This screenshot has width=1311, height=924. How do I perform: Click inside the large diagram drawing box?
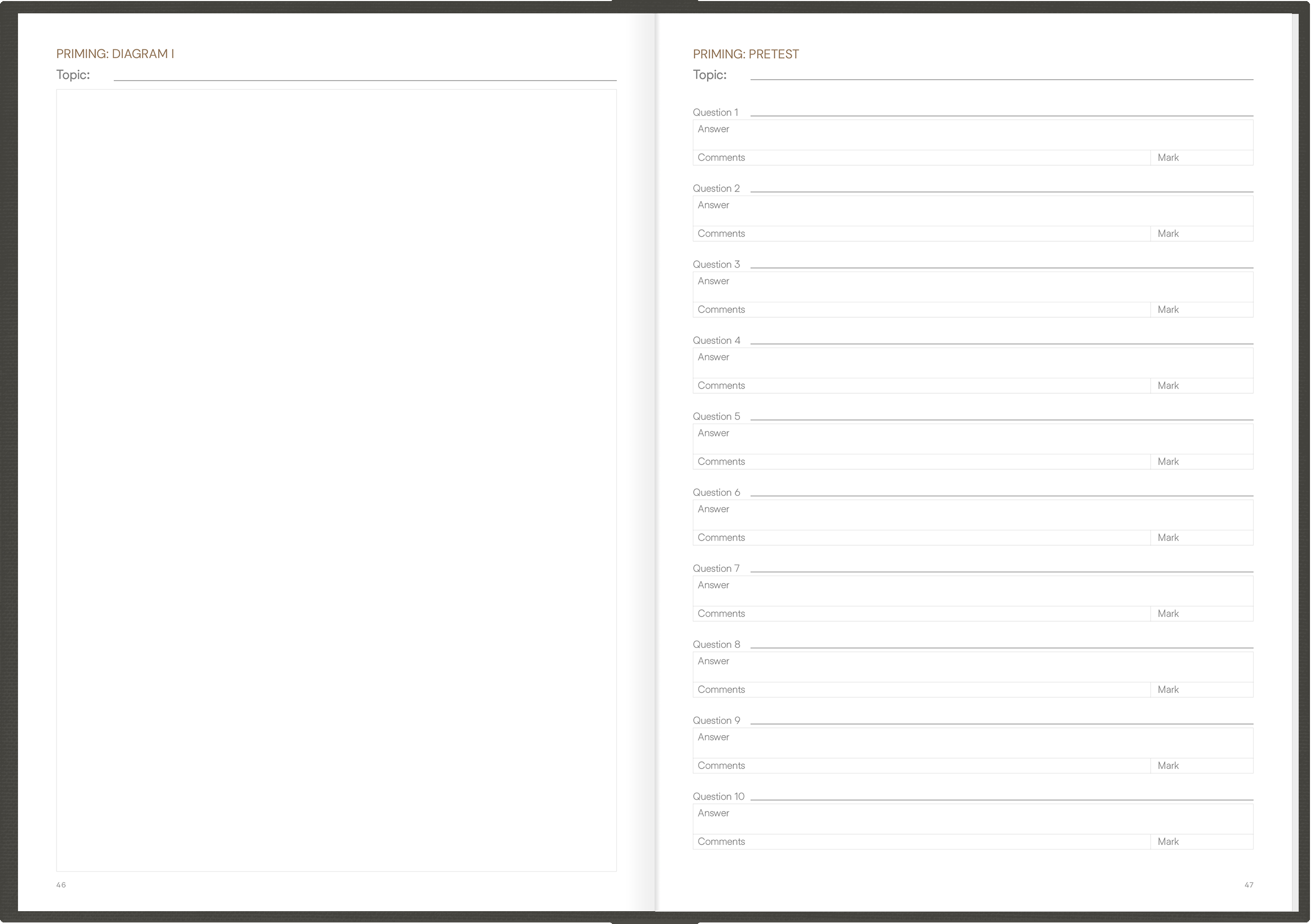tap(336, 480)
